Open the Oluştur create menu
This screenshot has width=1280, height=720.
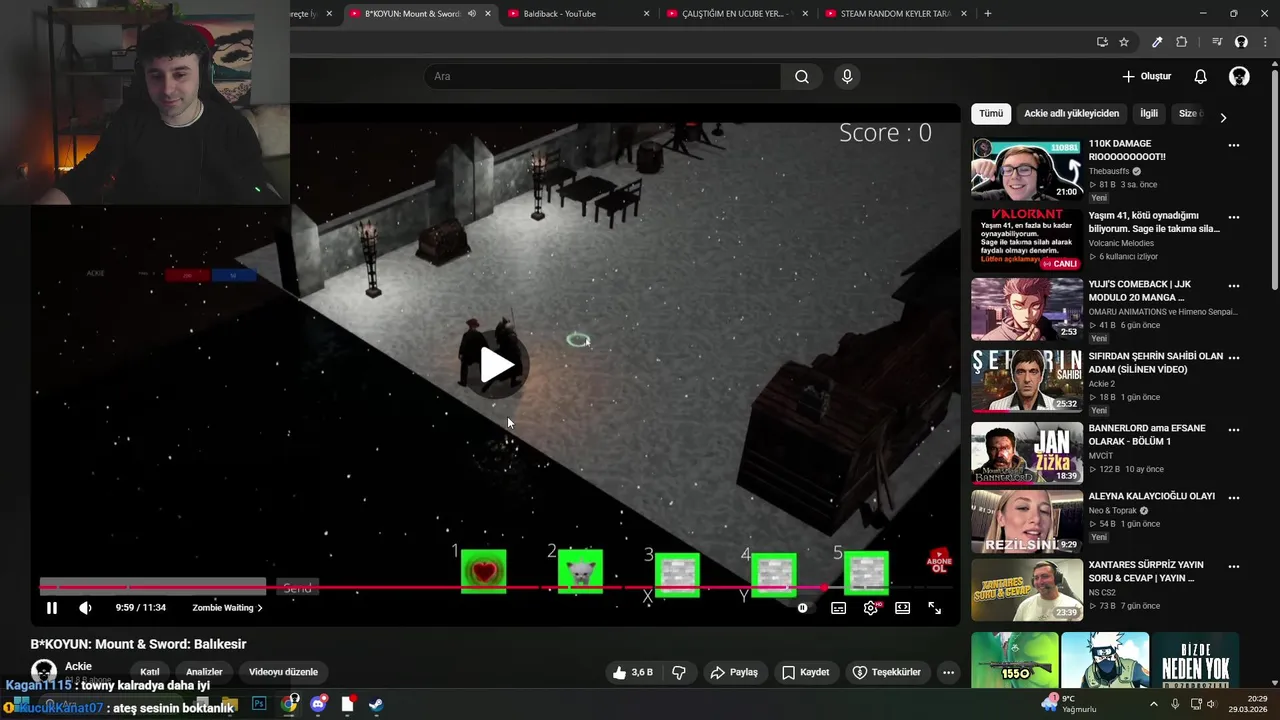[x=1146, y=76]
